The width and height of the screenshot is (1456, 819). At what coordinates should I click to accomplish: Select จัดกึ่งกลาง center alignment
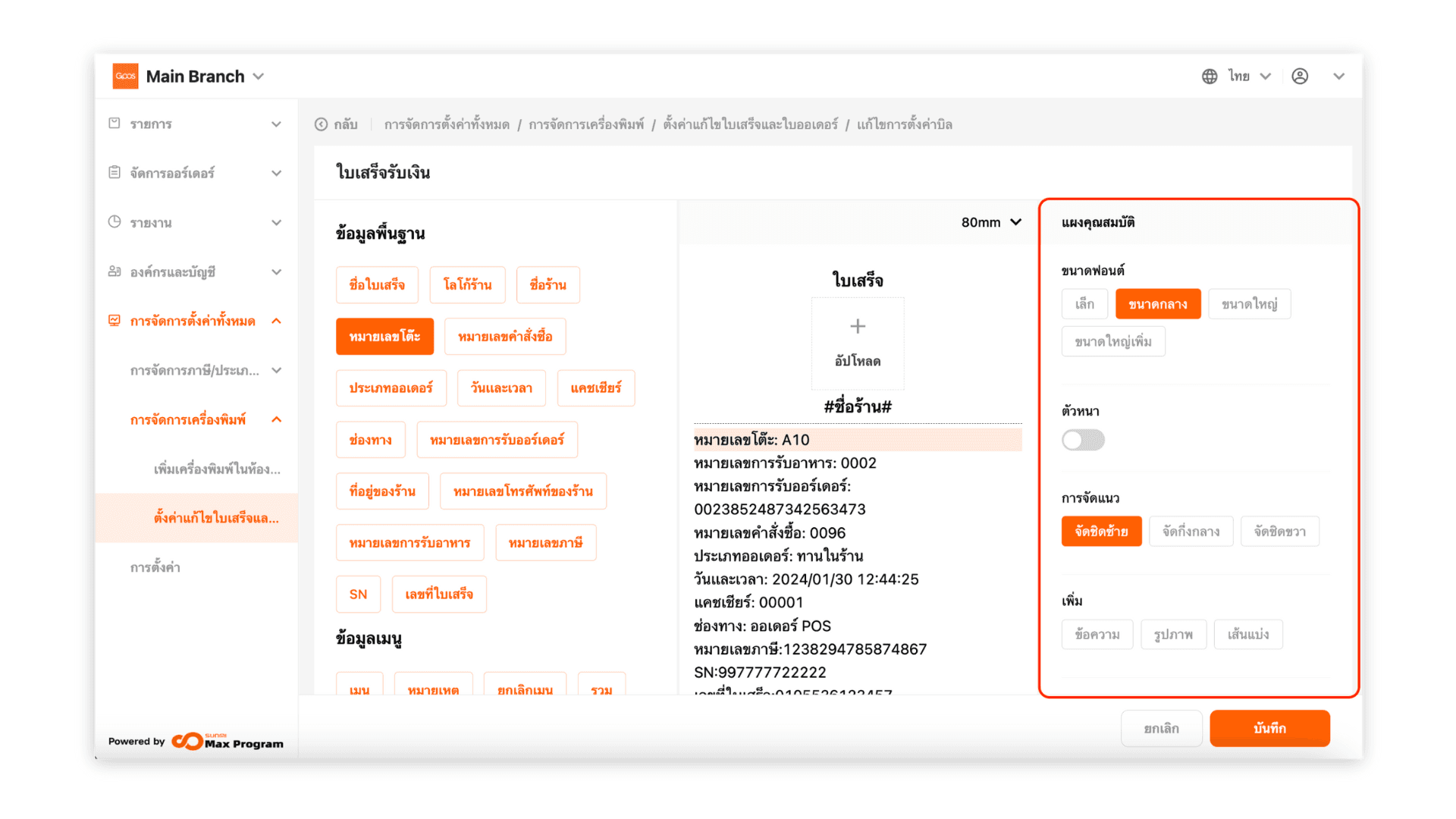pos(1191,532)
